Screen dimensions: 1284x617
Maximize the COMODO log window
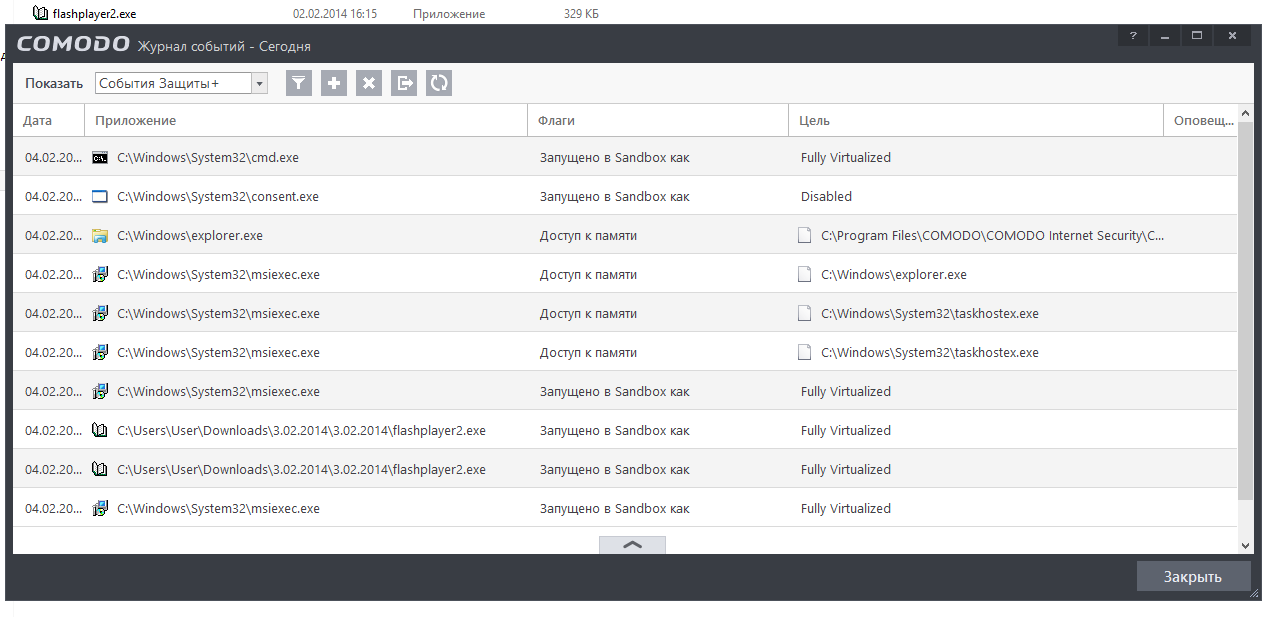[x=1197, y=36]
